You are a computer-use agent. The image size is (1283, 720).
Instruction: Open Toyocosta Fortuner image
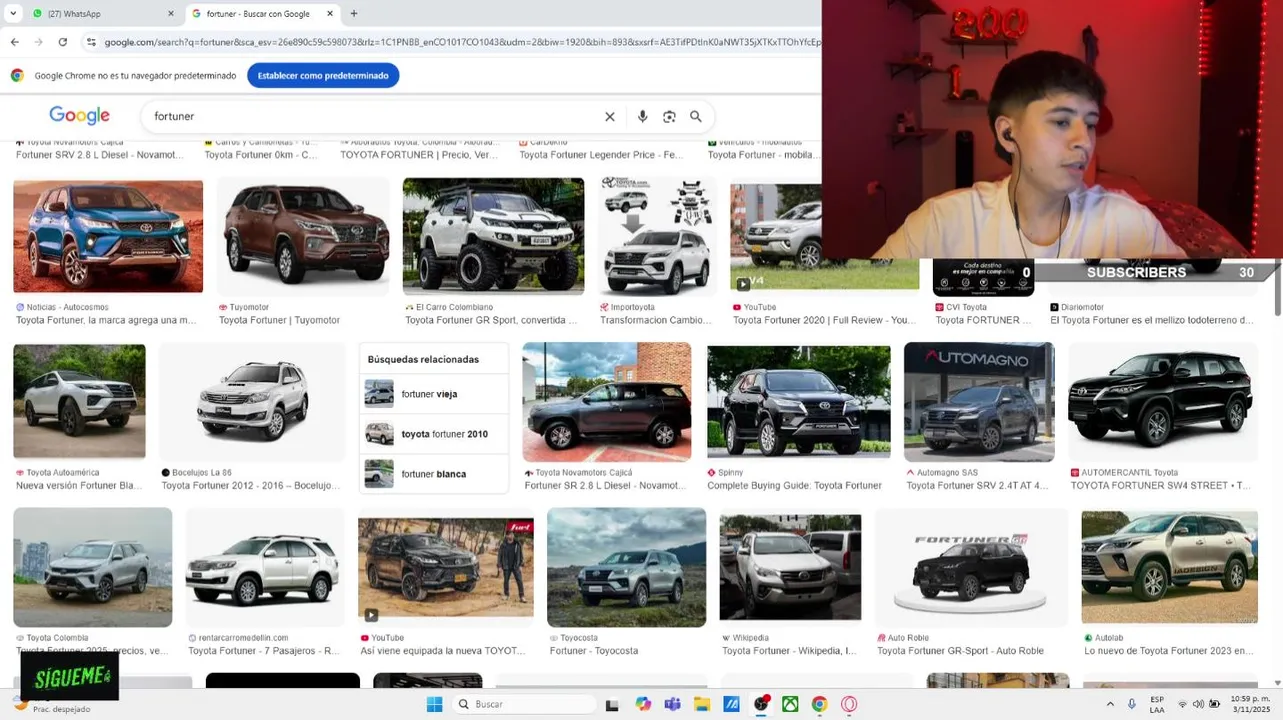click(626, 567)
